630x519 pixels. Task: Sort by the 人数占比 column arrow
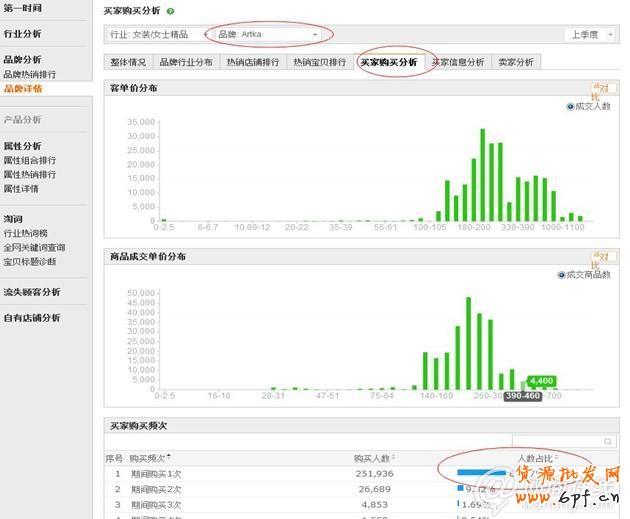555,457
